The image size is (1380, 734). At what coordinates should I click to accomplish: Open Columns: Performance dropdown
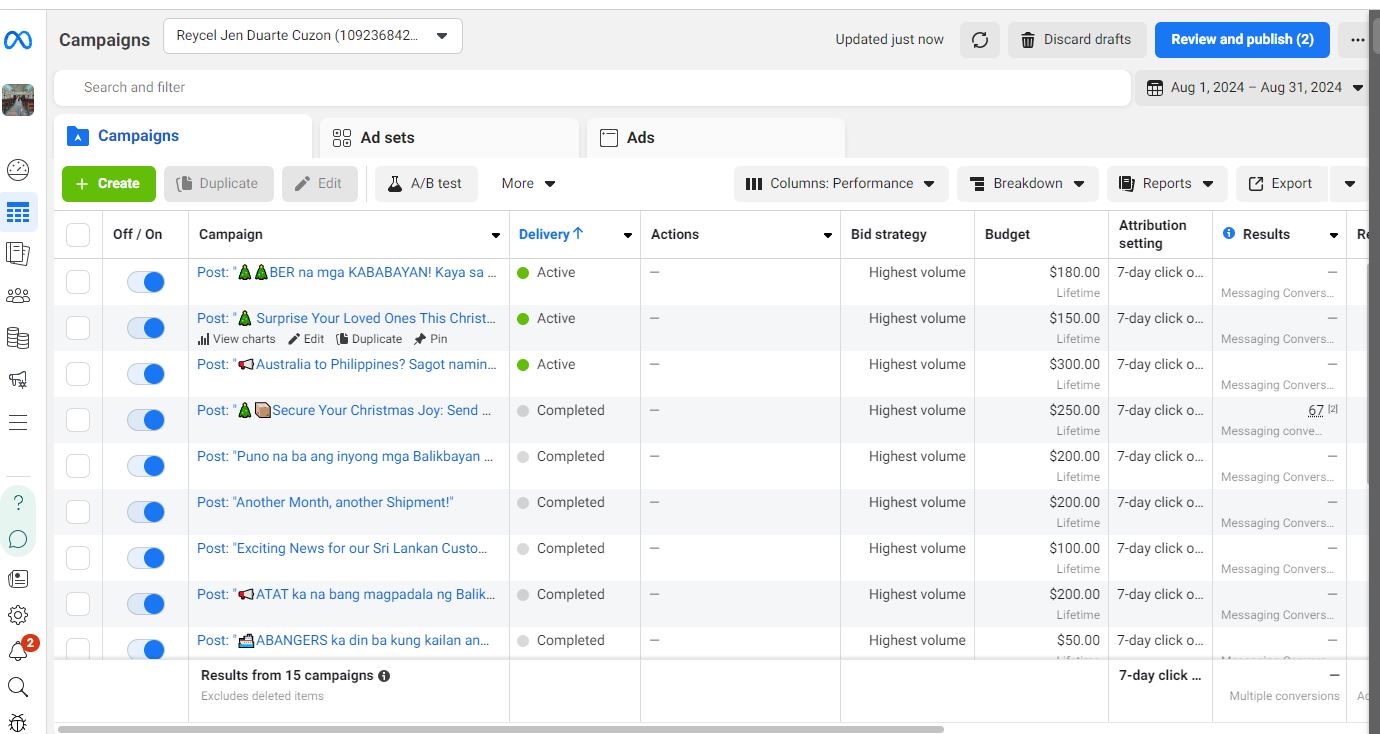pyautogui.click(x=841, y=184)
